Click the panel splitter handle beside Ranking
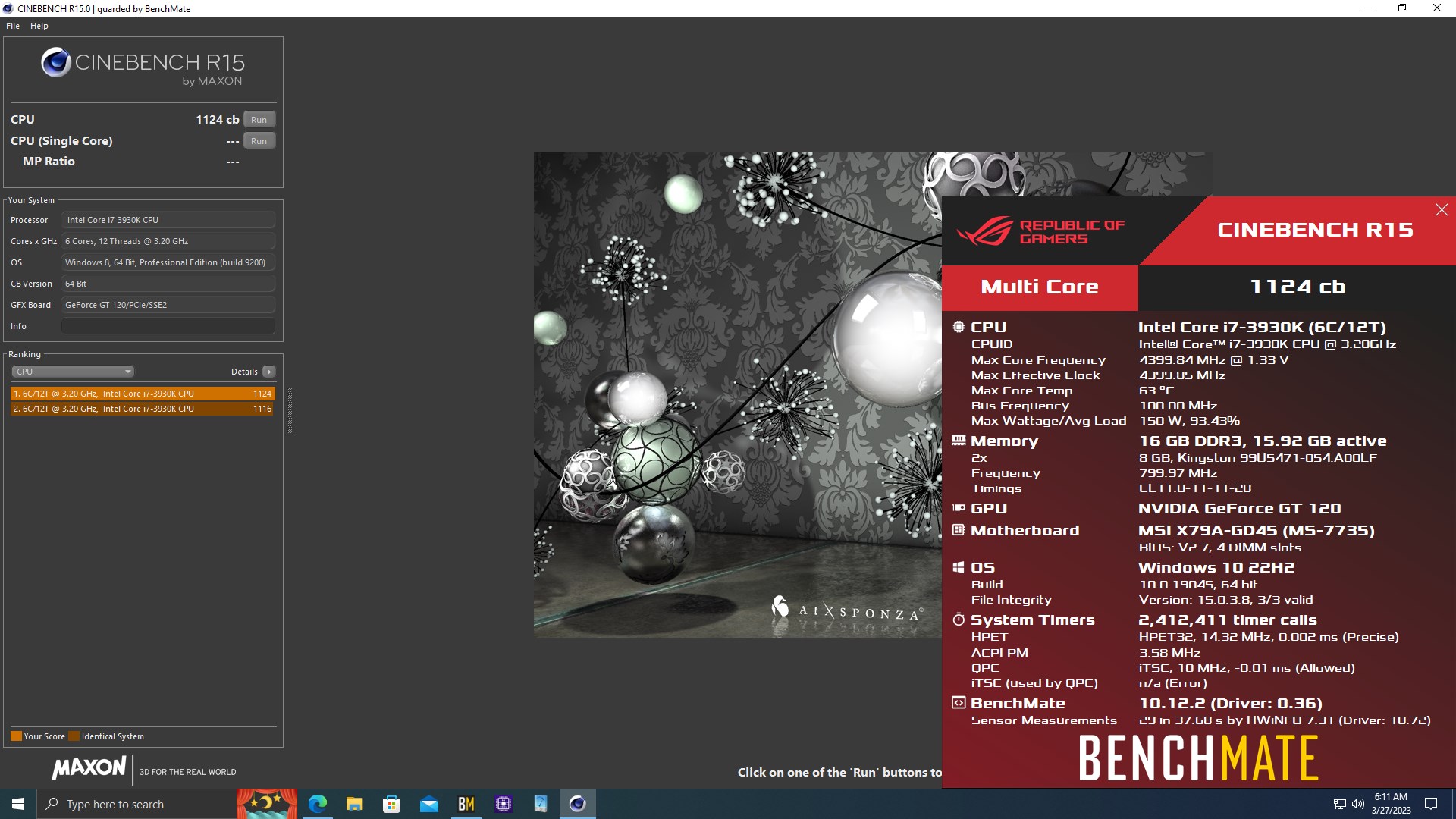1456x819 pixels. click(x=290, y=410)
